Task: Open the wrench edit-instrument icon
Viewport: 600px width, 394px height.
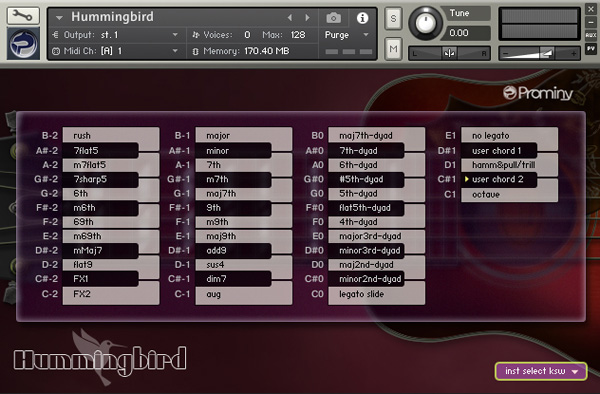Action: coord(23,16)
